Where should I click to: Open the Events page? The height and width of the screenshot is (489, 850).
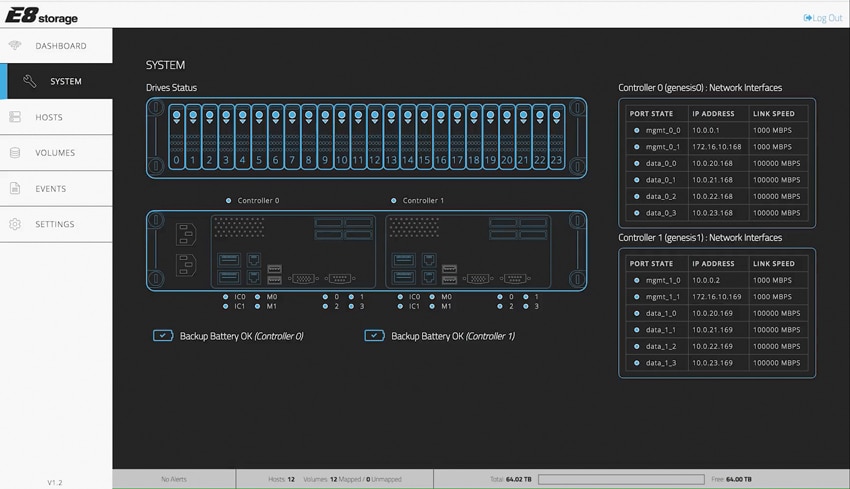(56, 189)
